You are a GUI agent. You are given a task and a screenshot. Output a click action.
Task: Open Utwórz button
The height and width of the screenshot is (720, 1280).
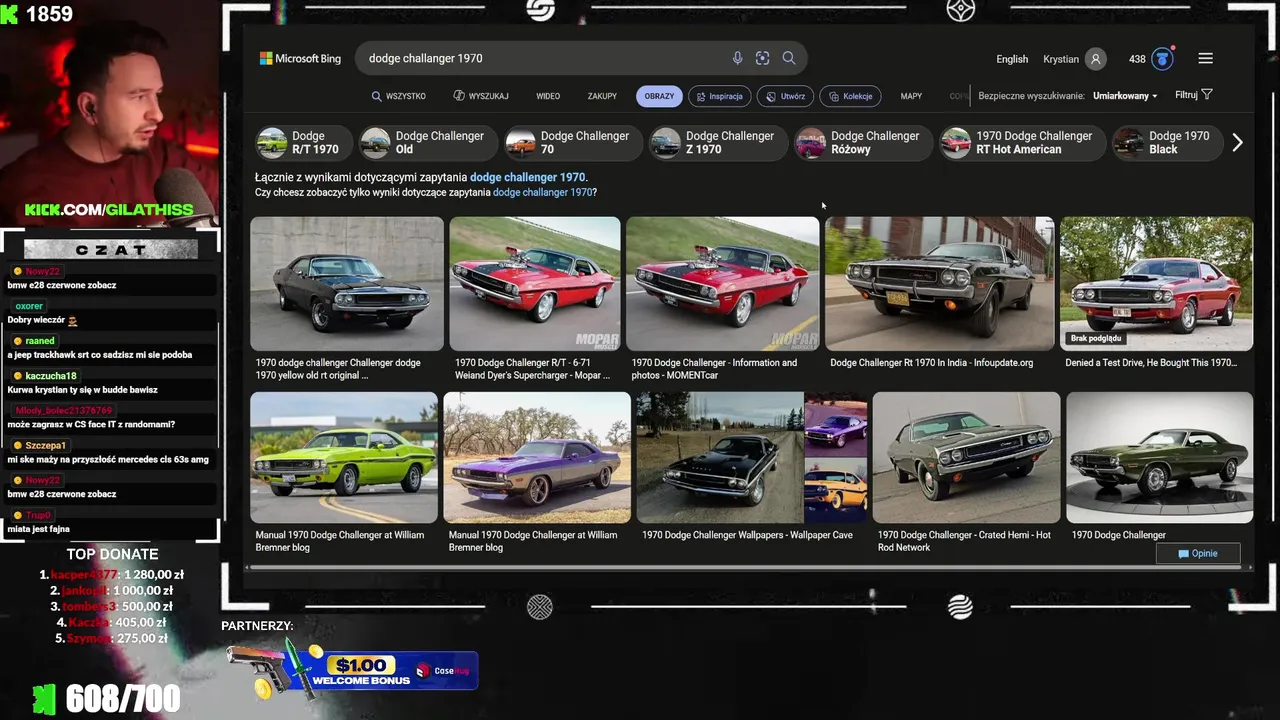[x=785, y=96]
